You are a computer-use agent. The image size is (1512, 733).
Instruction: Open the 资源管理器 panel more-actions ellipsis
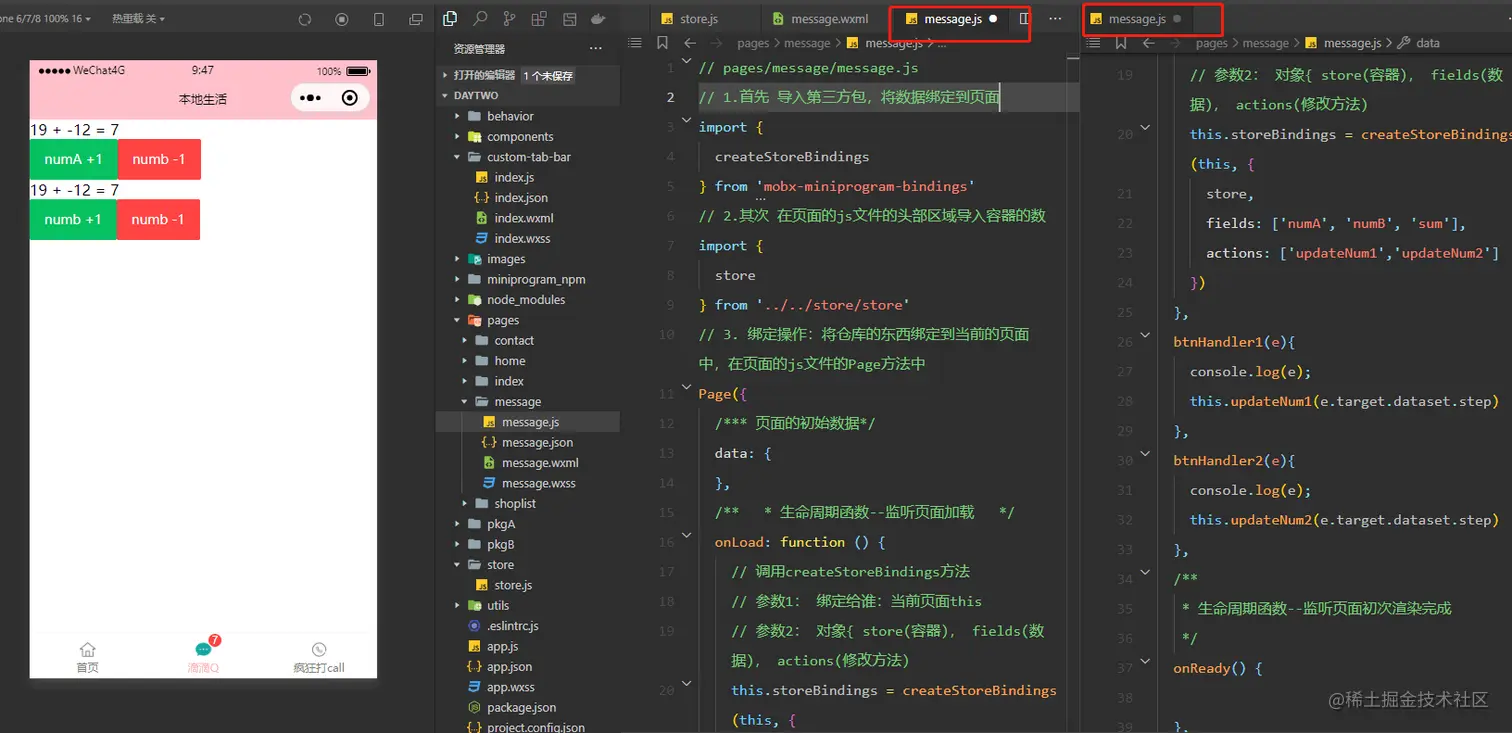click(596, 48)
